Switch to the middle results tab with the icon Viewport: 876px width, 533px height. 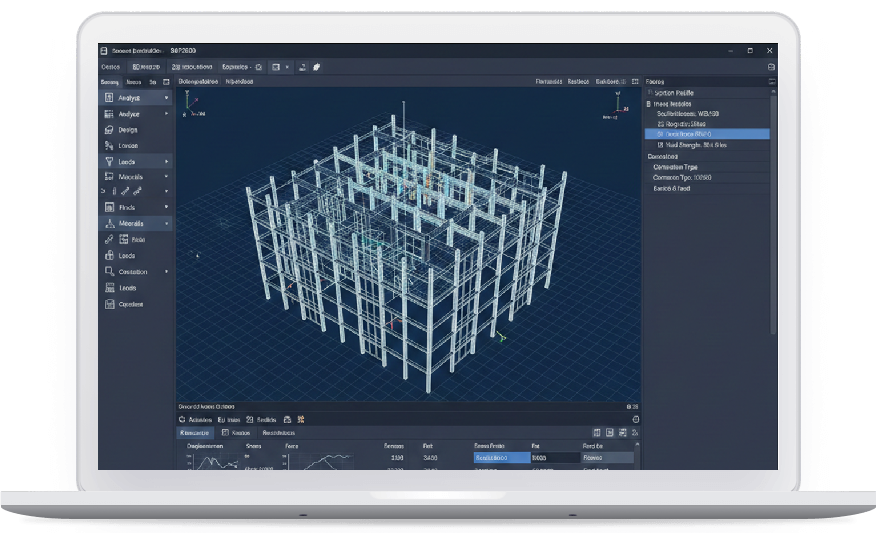pos(236,433)
